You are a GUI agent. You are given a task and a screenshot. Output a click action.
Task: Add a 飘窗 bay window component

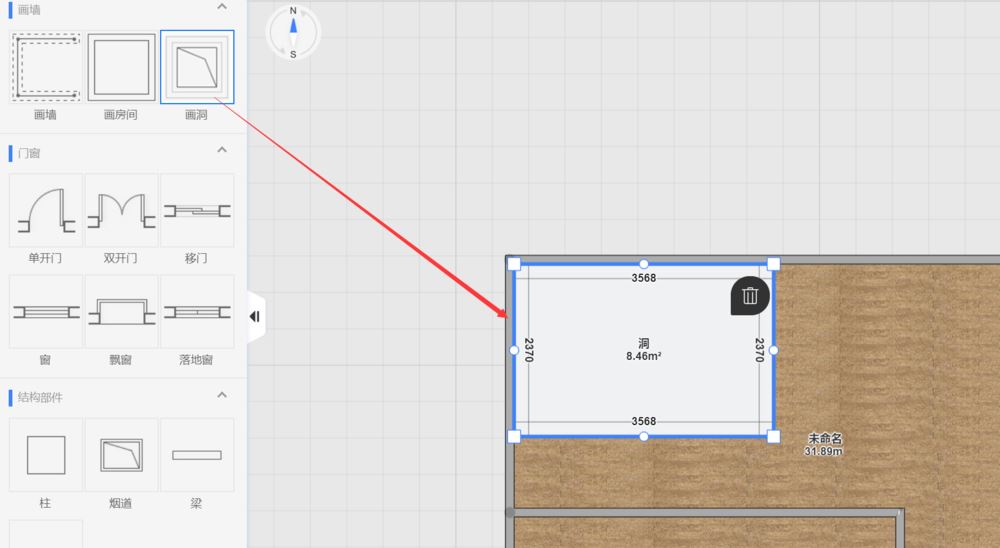121,312
